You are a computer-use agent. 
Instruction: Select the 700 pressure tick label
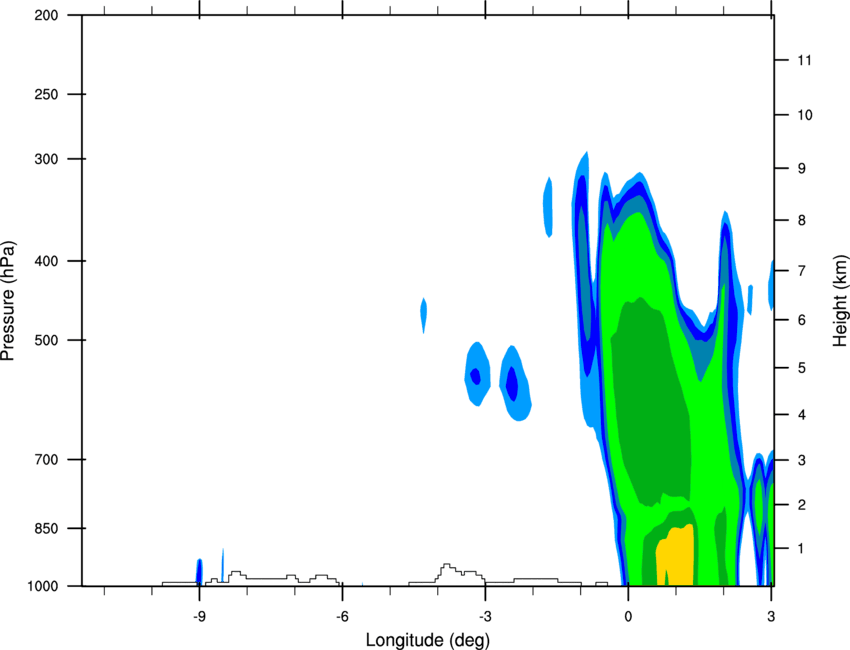click(46, 460)
